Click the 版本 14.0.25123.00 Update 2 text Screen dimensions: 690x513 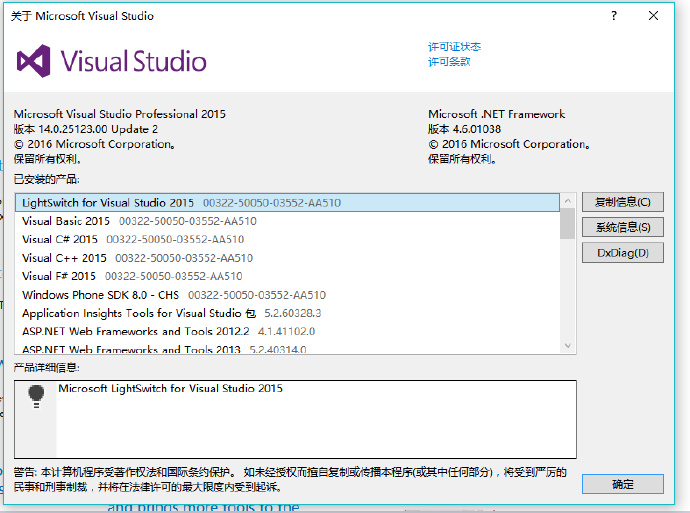(86, 129)
